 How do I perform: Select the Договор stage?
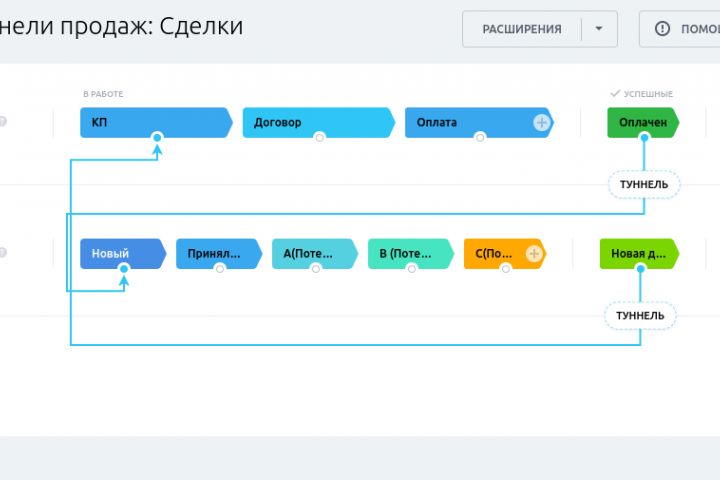tap(319, 123)
